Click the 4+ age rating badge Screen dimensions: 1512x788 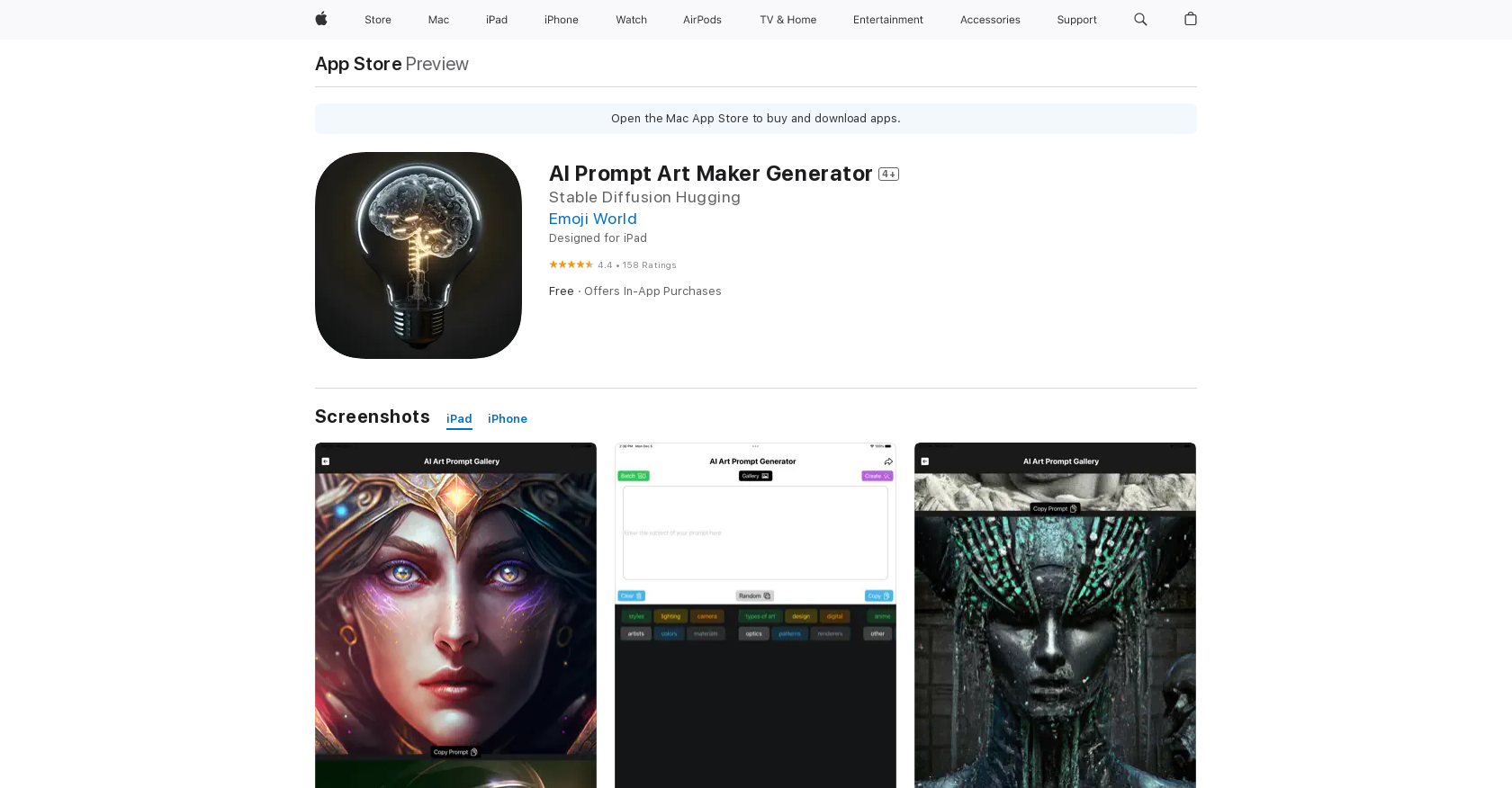pos(889,175)
